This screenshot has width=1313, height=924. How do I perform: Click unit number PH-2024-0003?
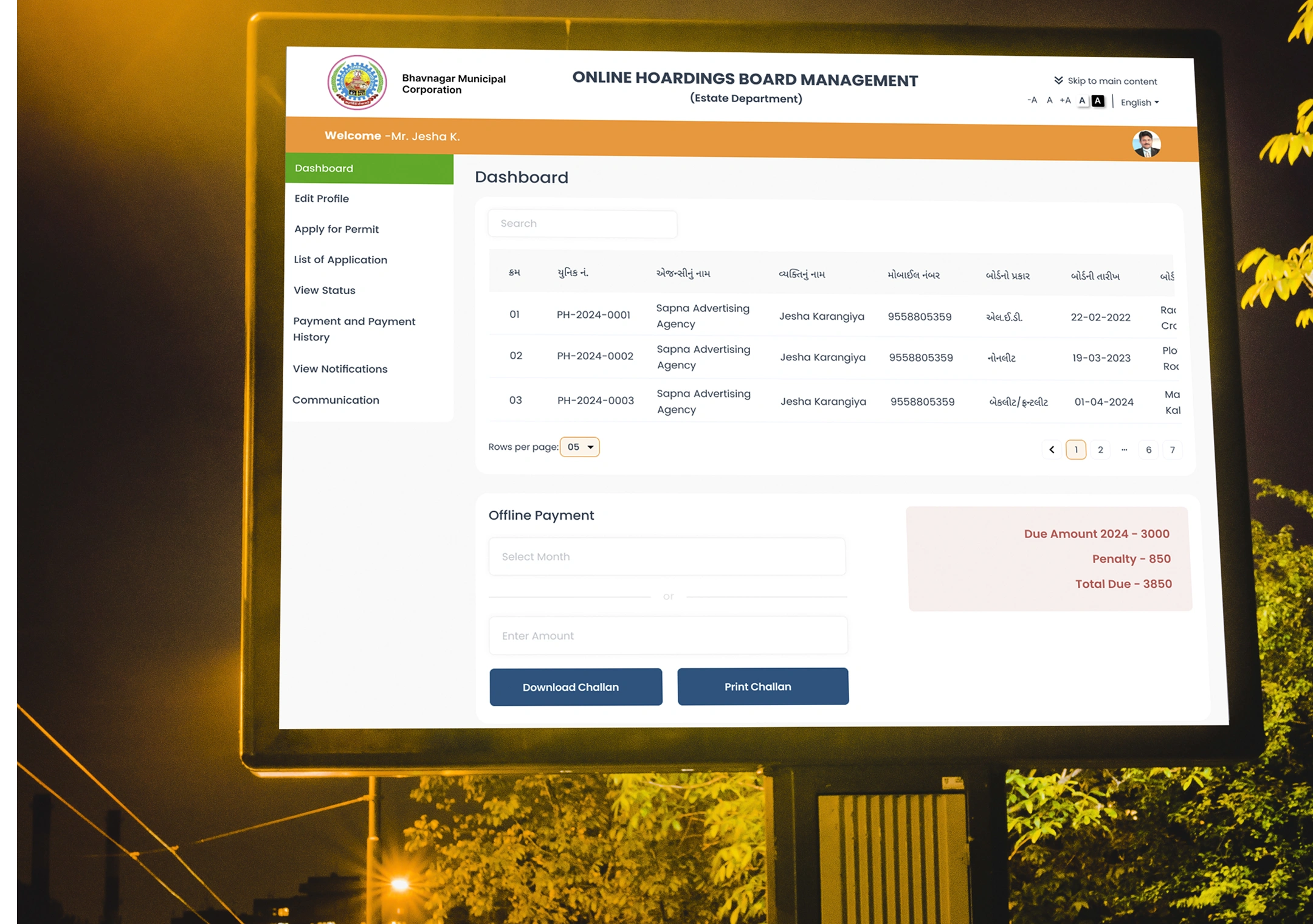[x=596, y=401]
